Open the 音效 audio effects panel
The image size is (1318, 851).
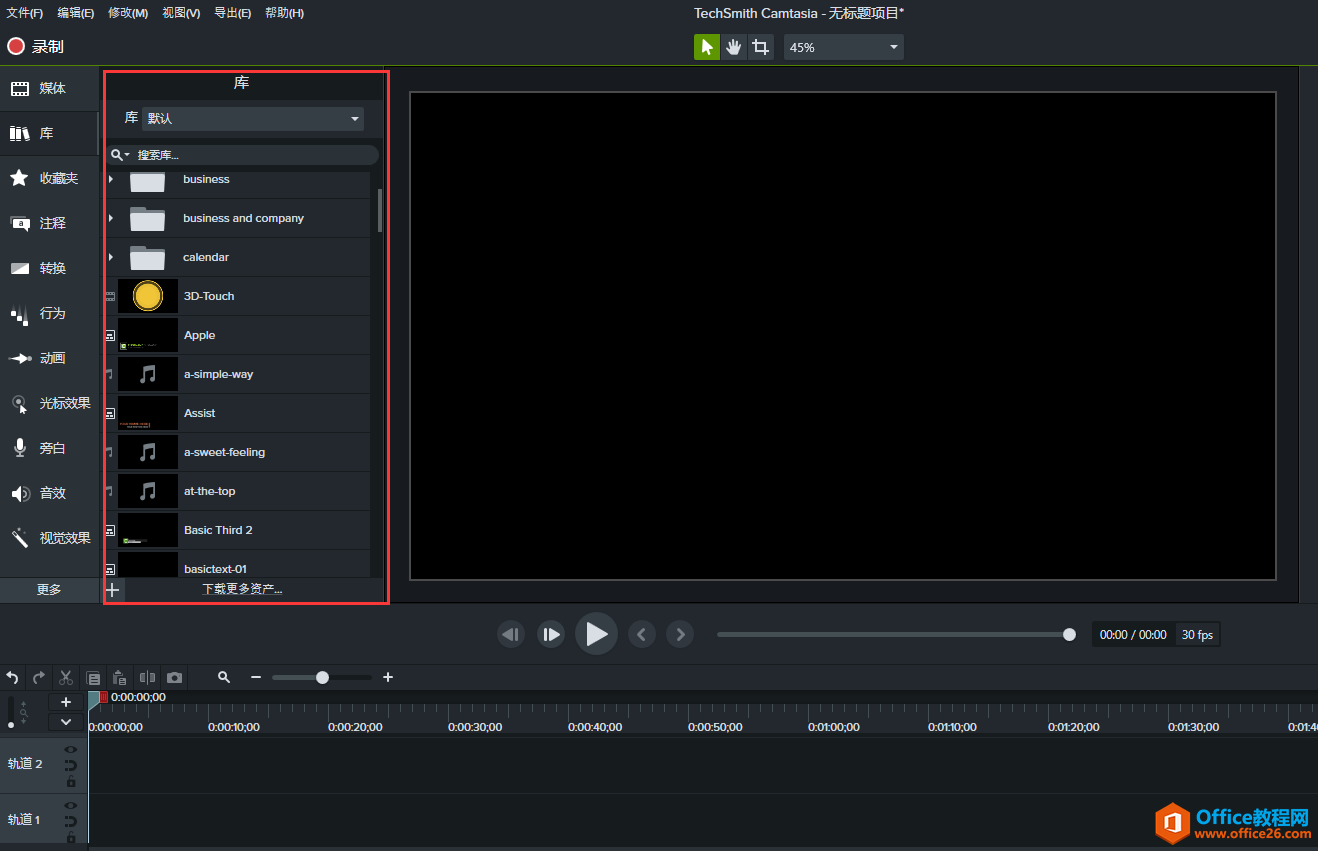tap(48, 494)
